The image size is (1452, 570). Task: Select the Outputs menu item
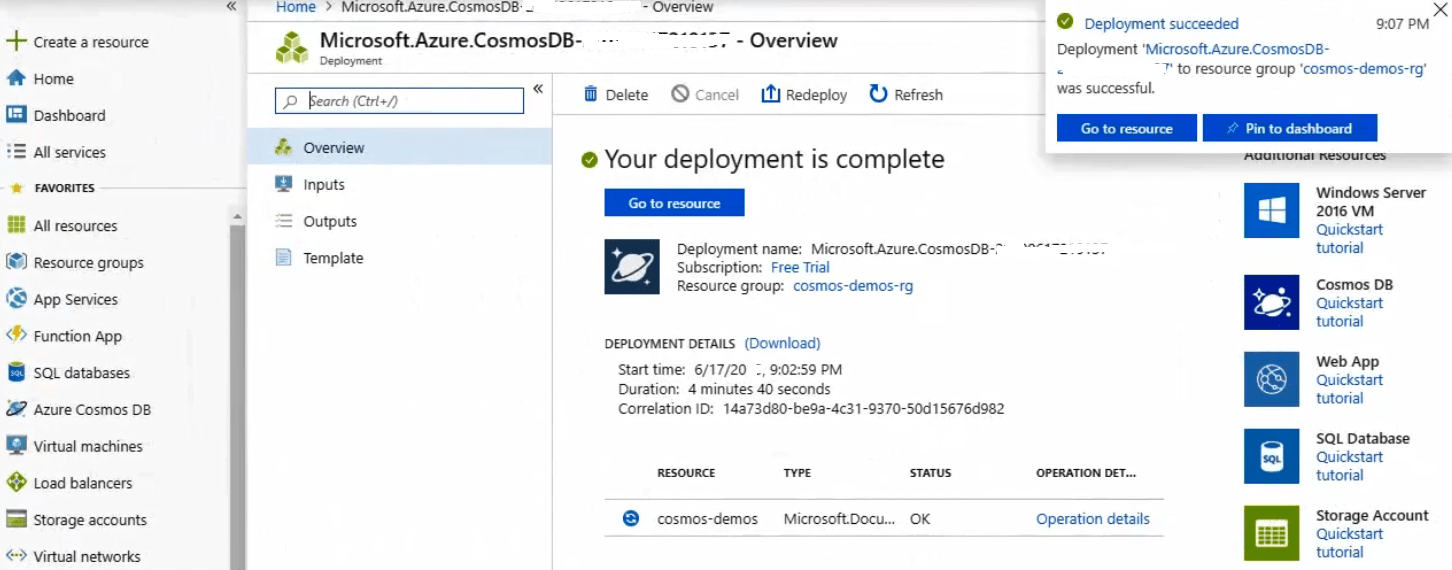coord(400,221)
